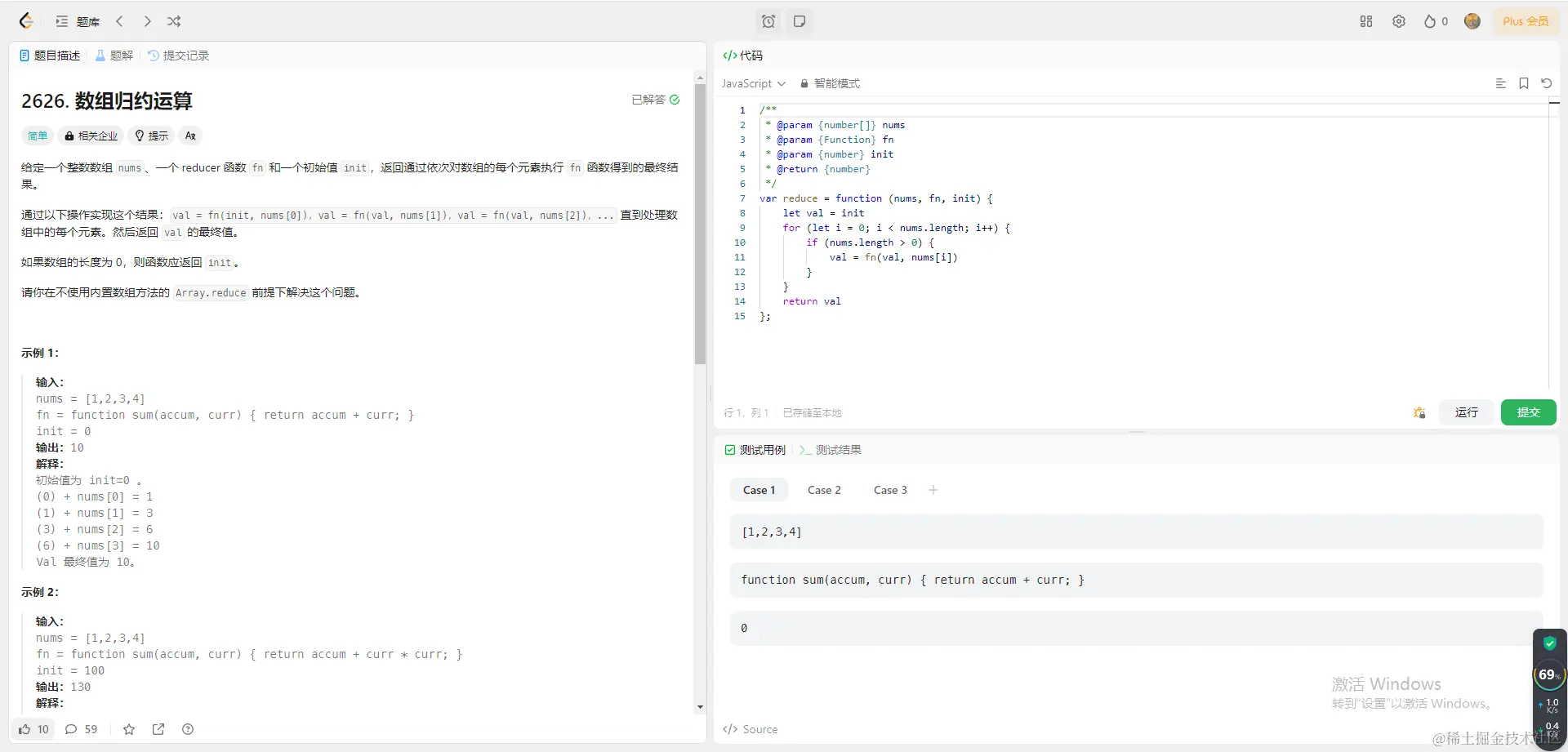Click the Plus 会员 button
The width and height of the screenshot is (1568, 752).
1526,21
